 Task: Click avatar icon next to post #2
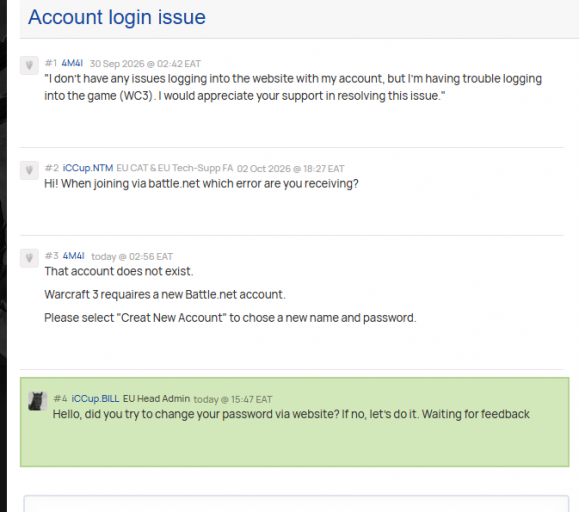(29, 170)
